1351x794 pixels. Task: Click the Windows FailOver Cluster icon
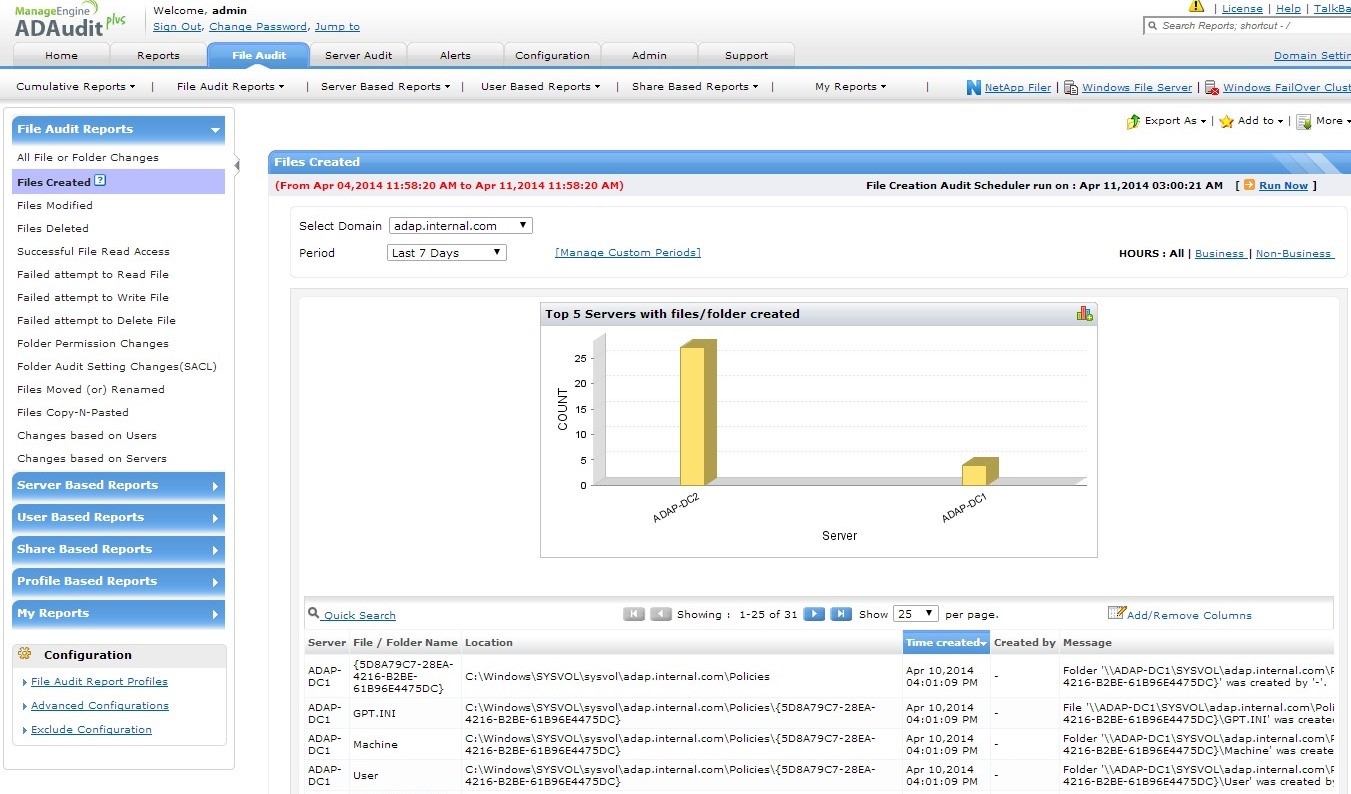pyautogui.click(x=1211, y=88)
